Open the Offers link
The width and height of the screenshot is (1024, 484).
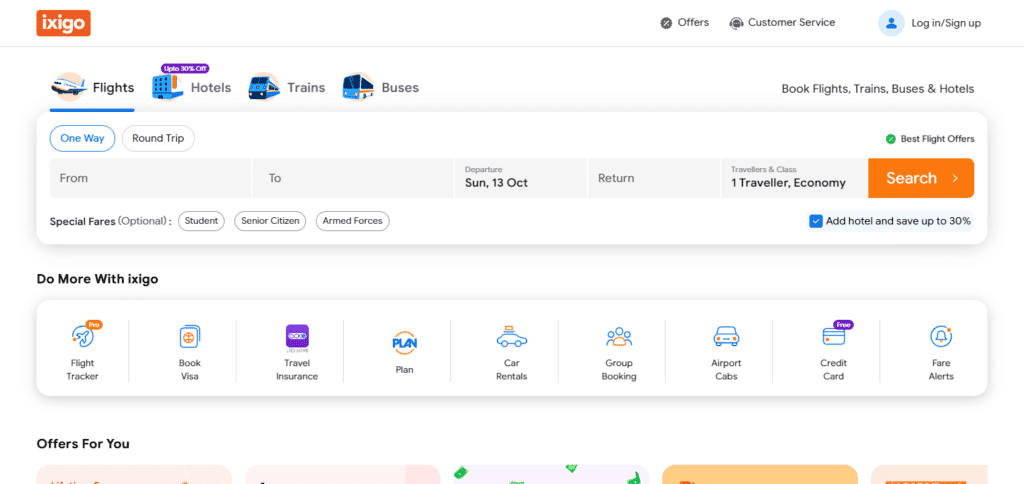tap(693, 23)
